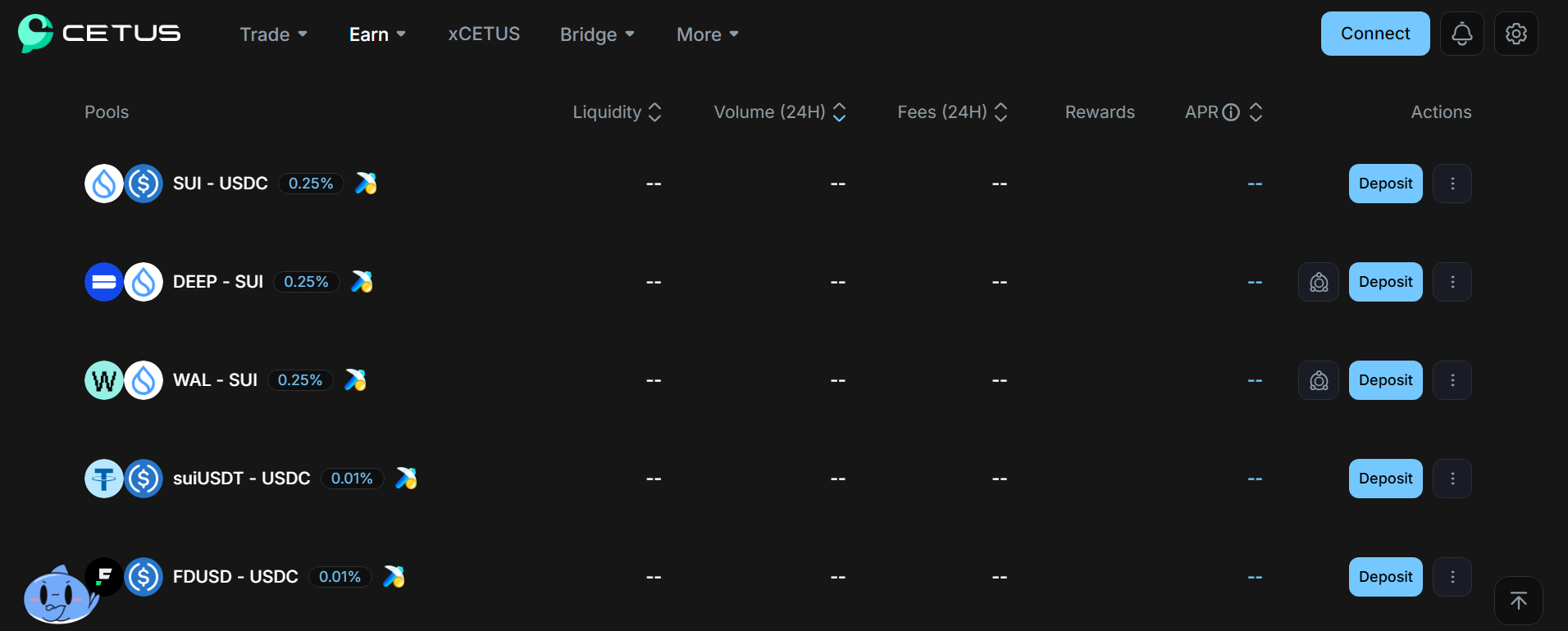Sort pools by Volume (24H)
This screenshot has width=1568, height=631.
point(780,112)
